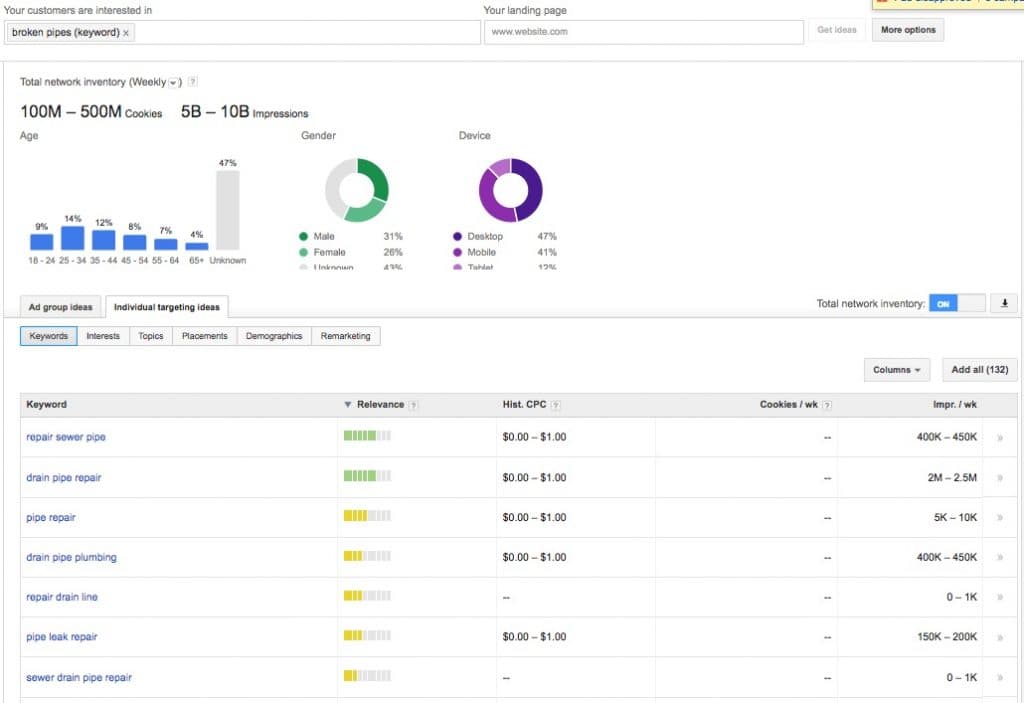Screen dimensions: 1024x703
Task: Sort by the Relevance column arrow
Action: 348,405
